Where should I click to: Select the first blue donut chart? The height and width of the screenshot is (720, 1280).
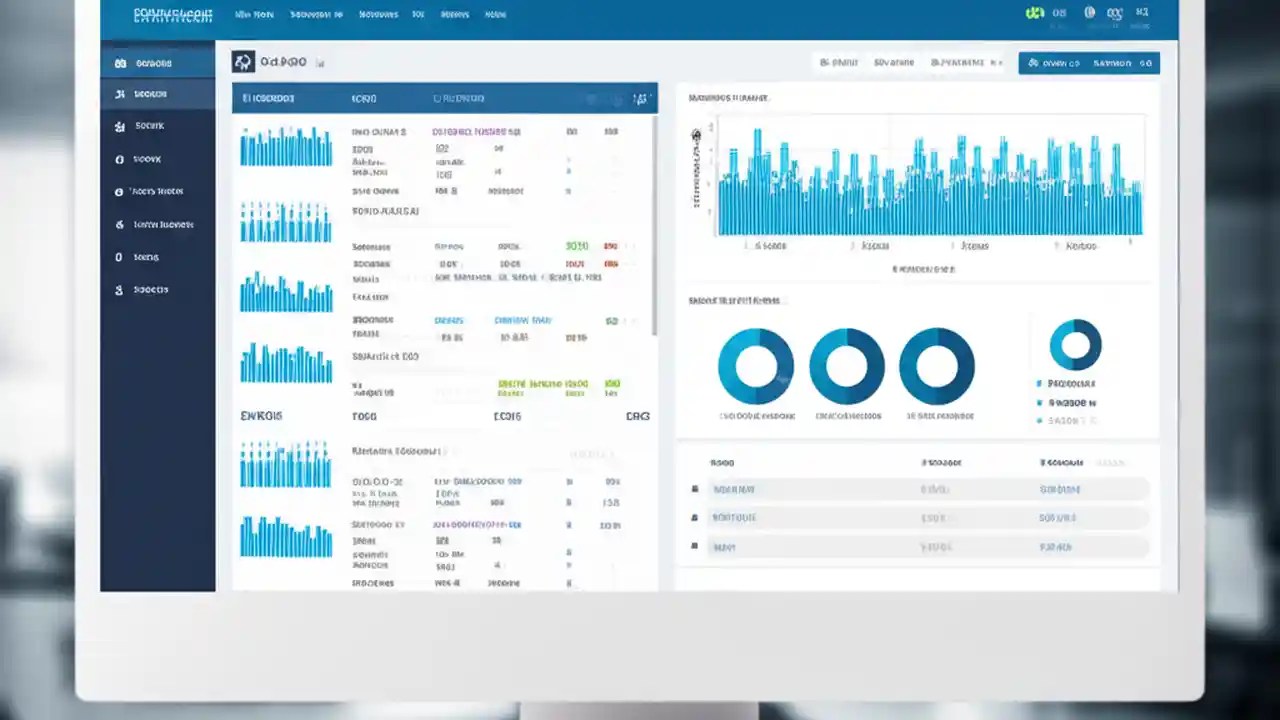tap(755, 368)
